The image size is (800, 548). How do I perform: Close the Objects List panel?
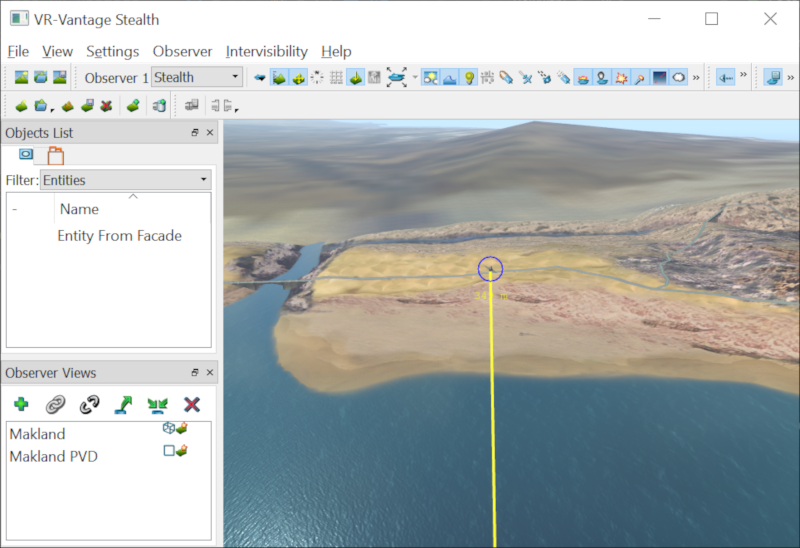click(x=210, y=132)
